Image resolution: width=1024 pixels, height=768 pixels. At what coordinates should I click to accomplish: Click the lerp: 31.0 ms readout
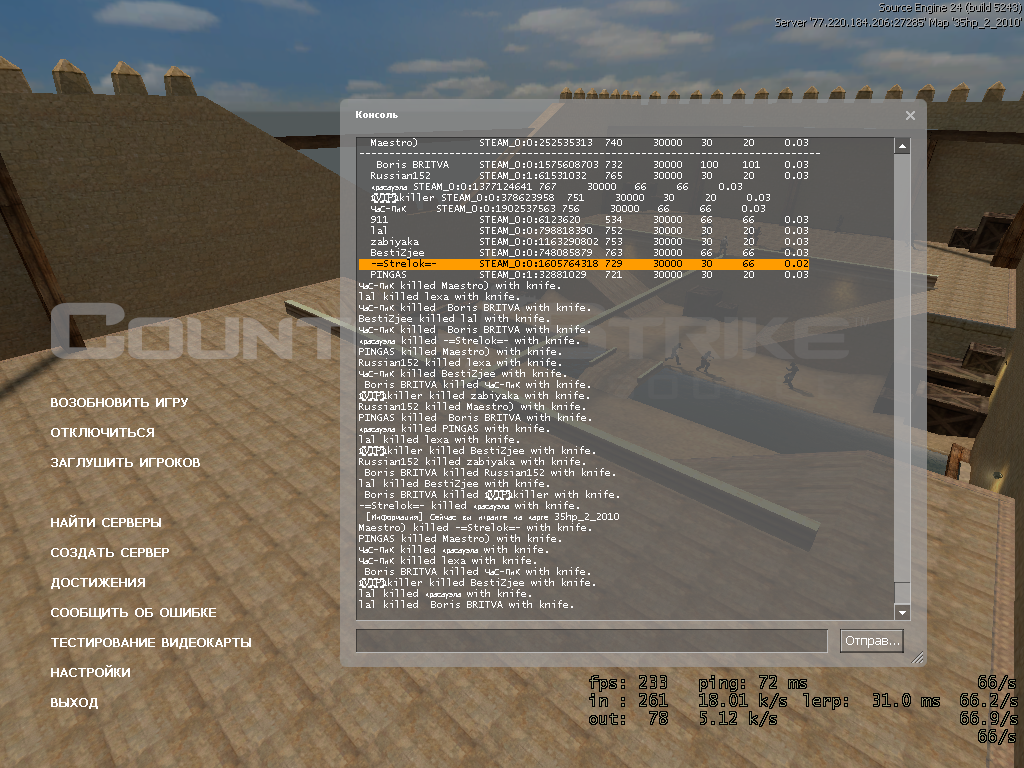click(x=871, y=701)
